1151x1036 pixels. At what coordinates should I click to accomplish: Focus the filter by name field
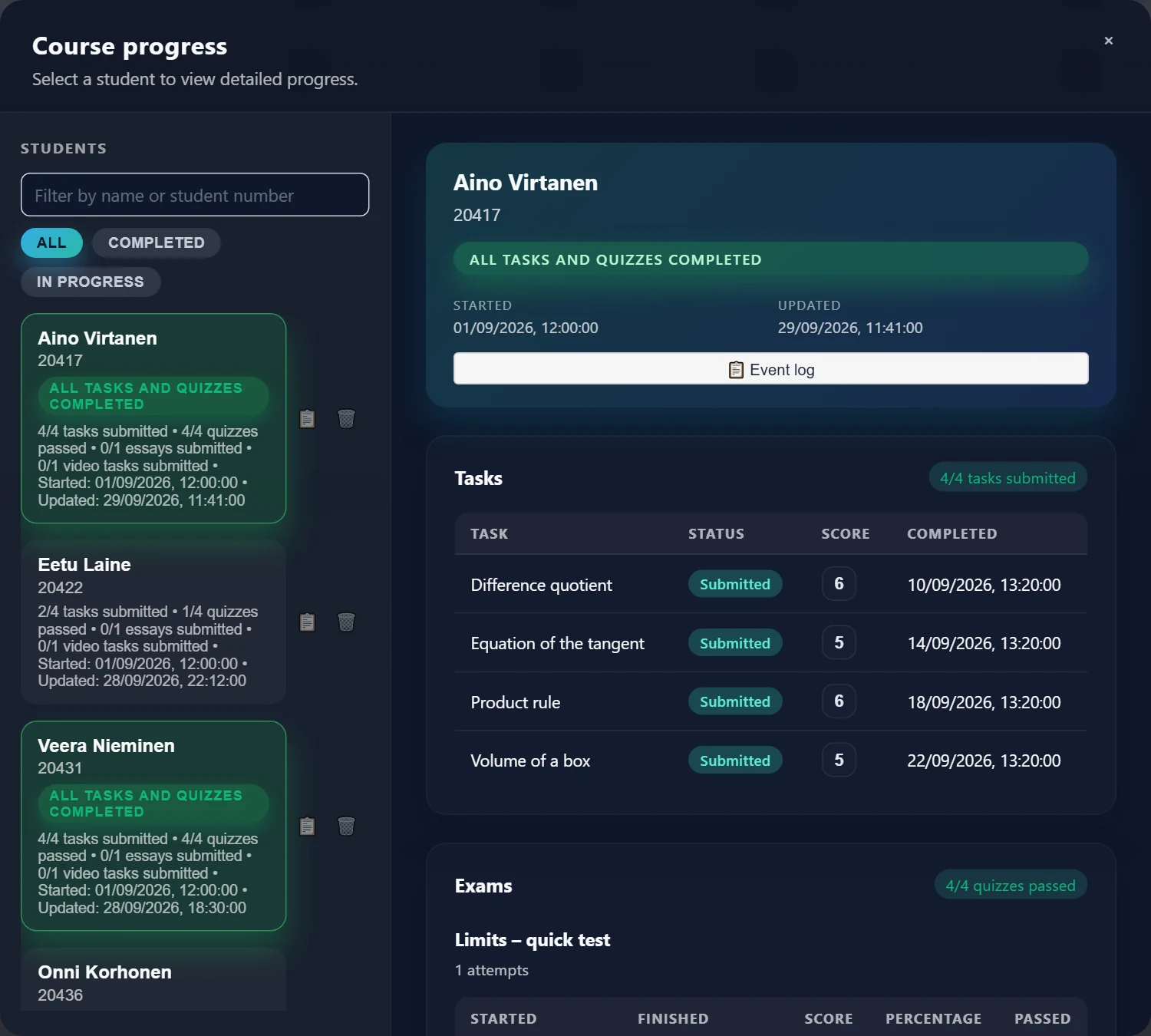tap(195, 195)
